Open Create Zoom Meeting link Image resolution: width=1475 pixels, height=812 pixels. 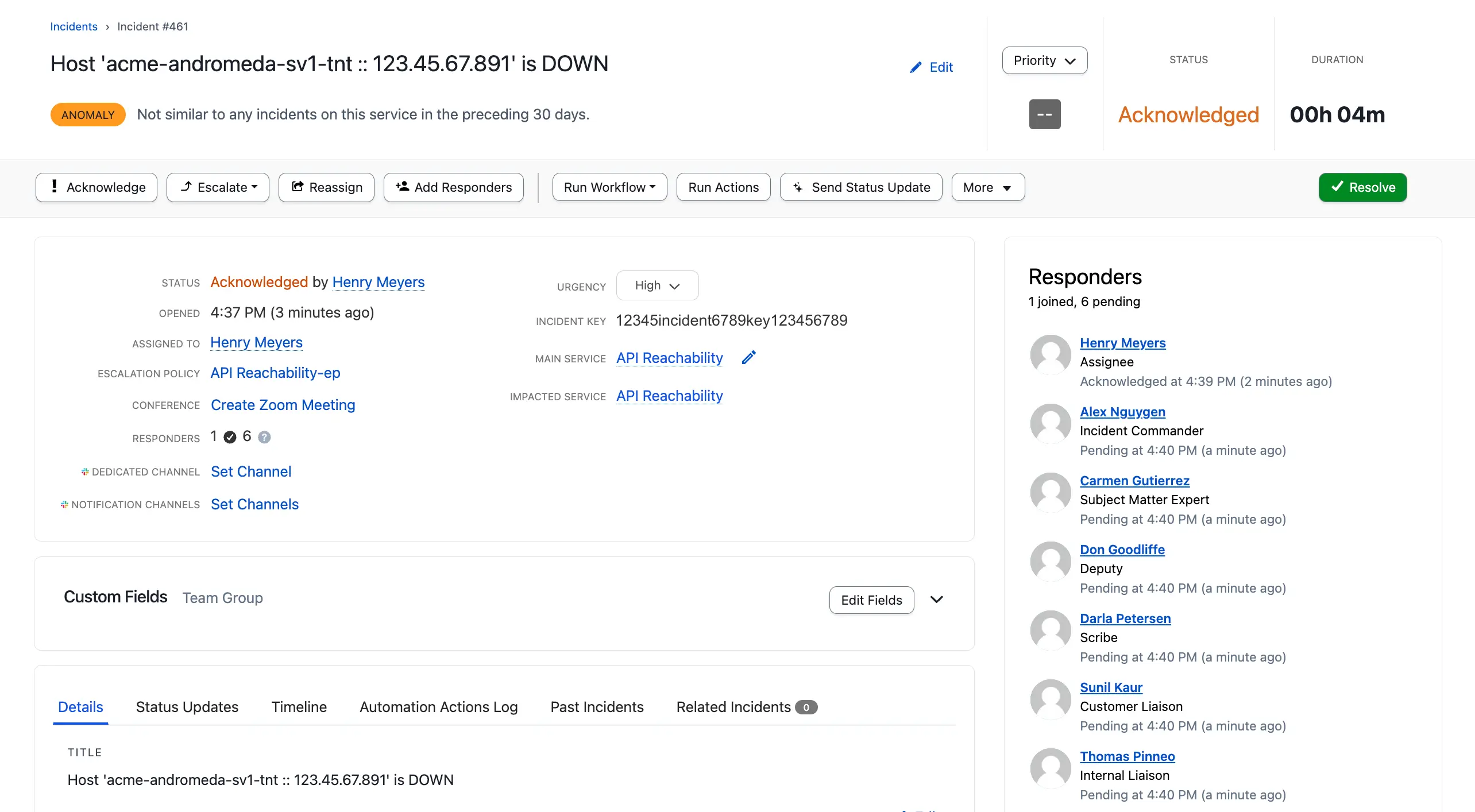tap(283, 405)
